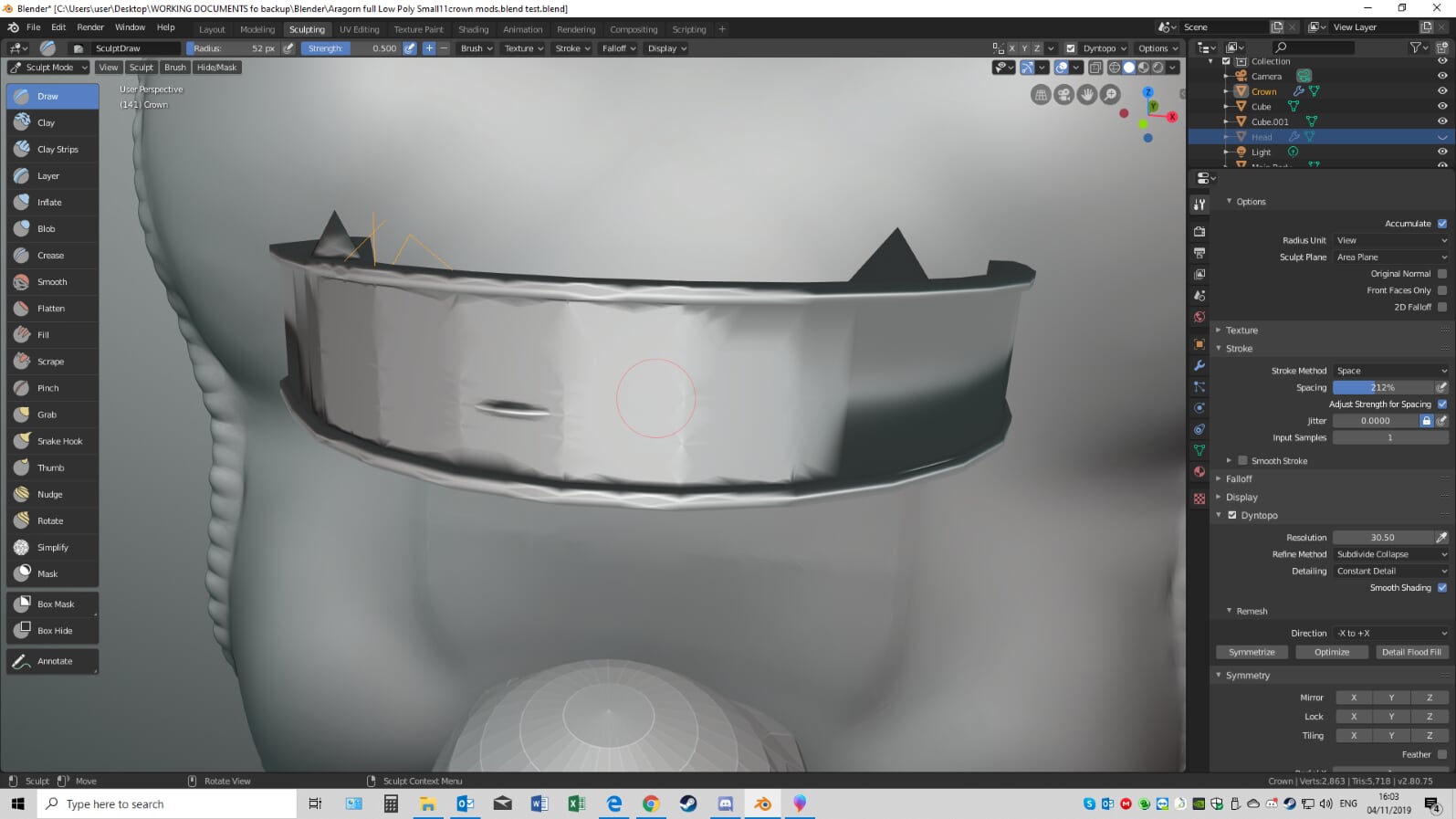Enable Mirror X symmetry button
The height and width of the screenshot is (819, 1456).
click(1354, 698)
